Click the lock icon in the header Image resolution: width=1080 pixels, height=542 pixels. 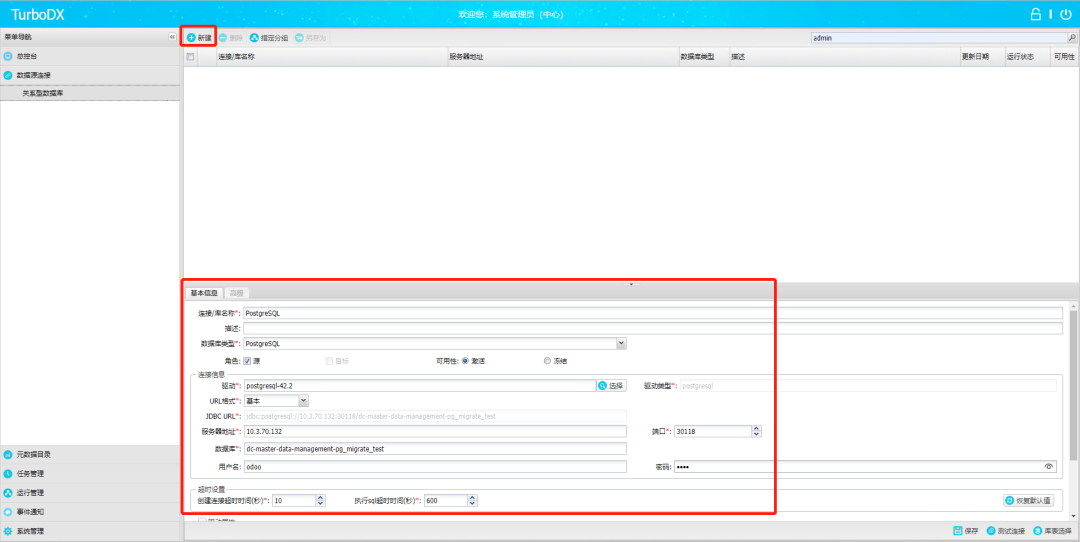1035,14
